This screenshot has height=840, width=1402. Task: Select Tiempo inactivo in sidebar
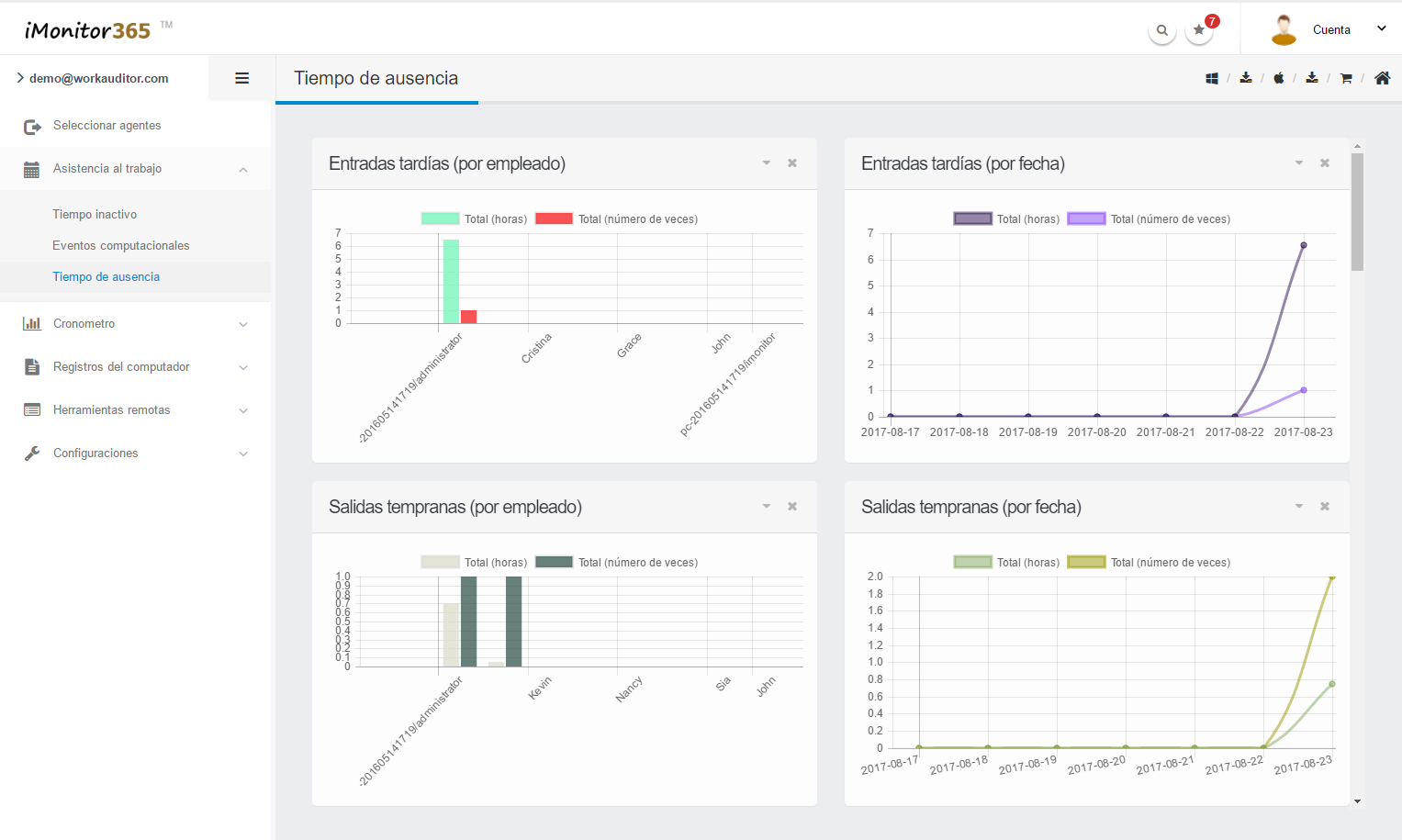click(x=95, y=215)
